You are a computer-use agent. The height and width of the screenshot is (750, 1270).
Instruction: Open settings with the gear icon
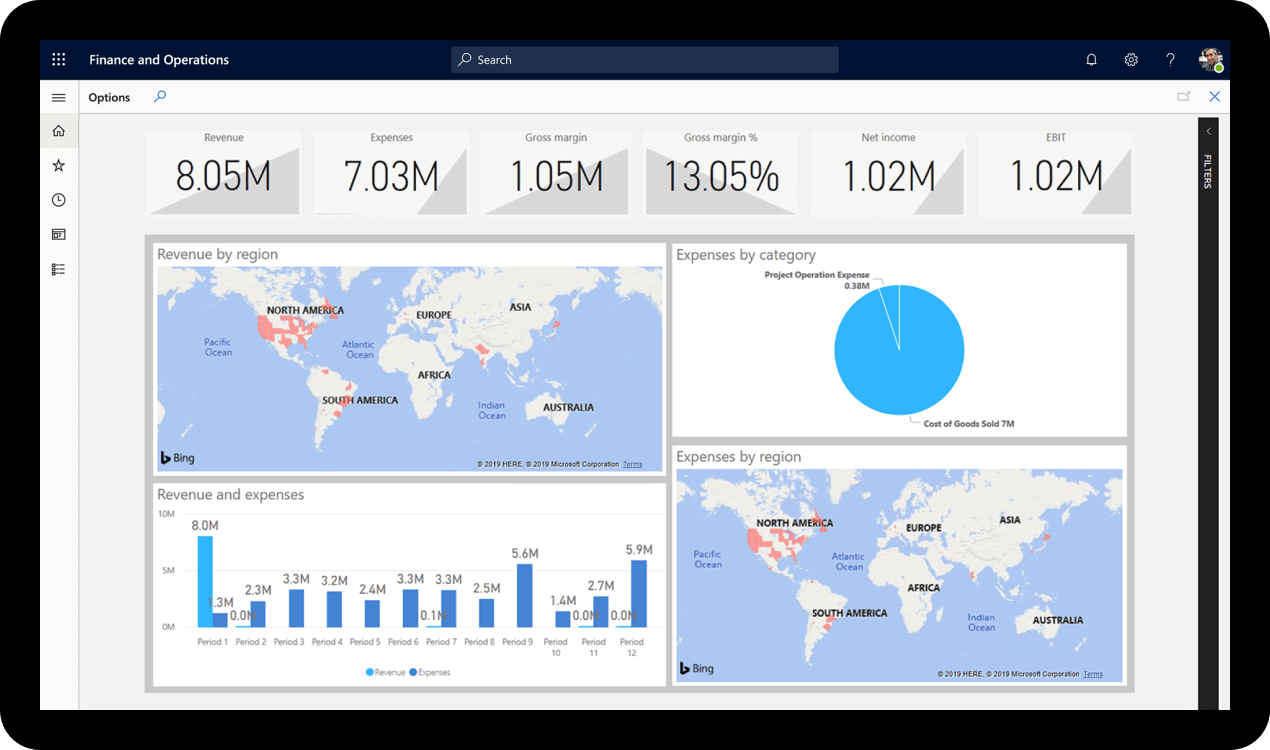[x=1131, y=59]
